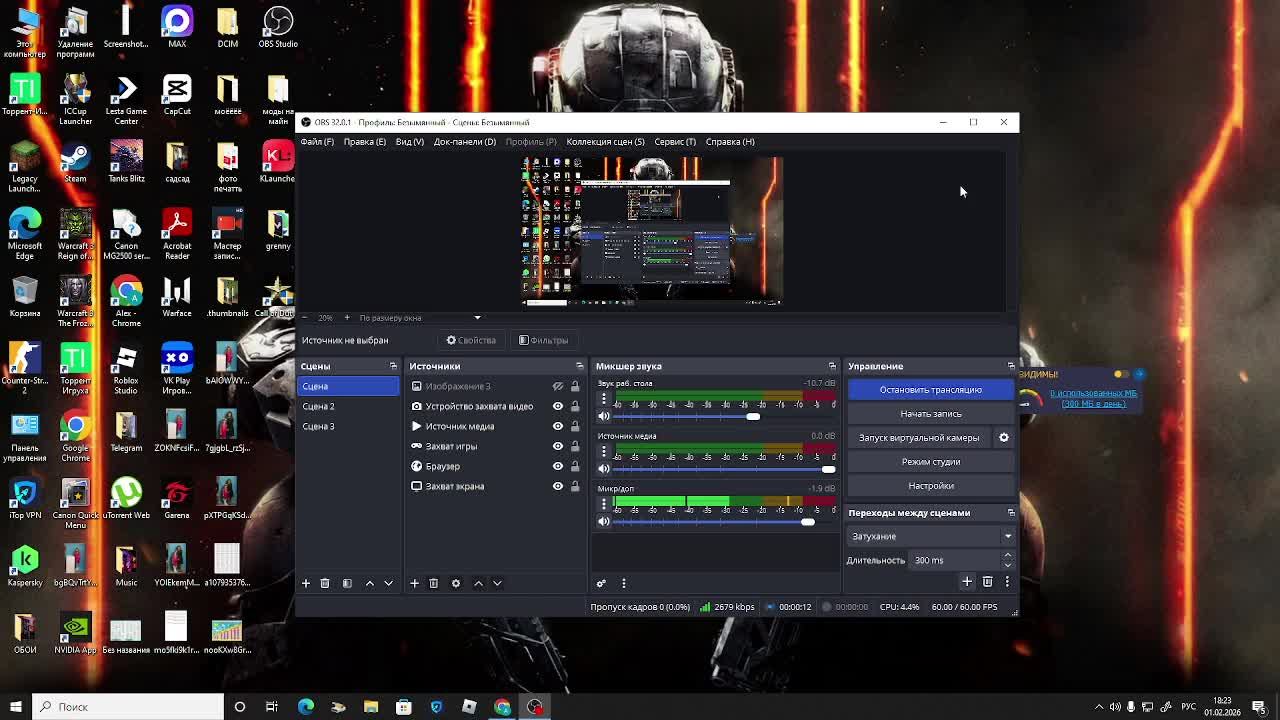Image resolution: width=1280 pixels, height=720 pixels.
Task: Open the Док-панели menu
Action: [464, 142]
